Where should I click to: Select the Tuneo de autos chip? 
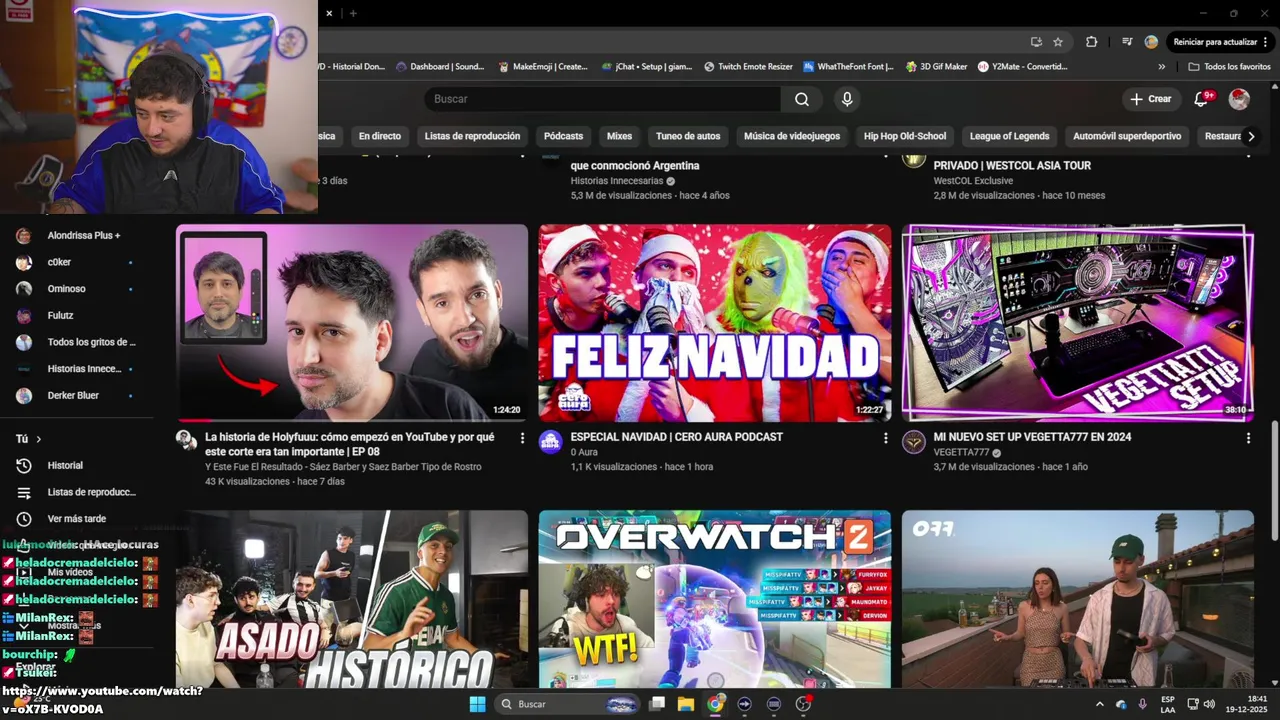point(688,136)
